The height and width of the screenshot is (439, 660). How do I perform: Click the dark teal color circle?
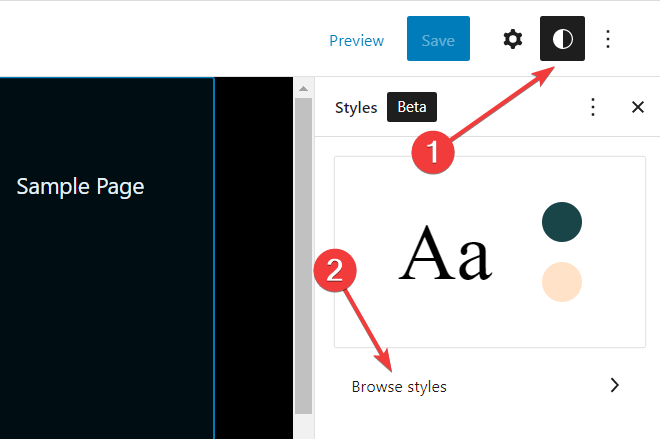[562, 222]
